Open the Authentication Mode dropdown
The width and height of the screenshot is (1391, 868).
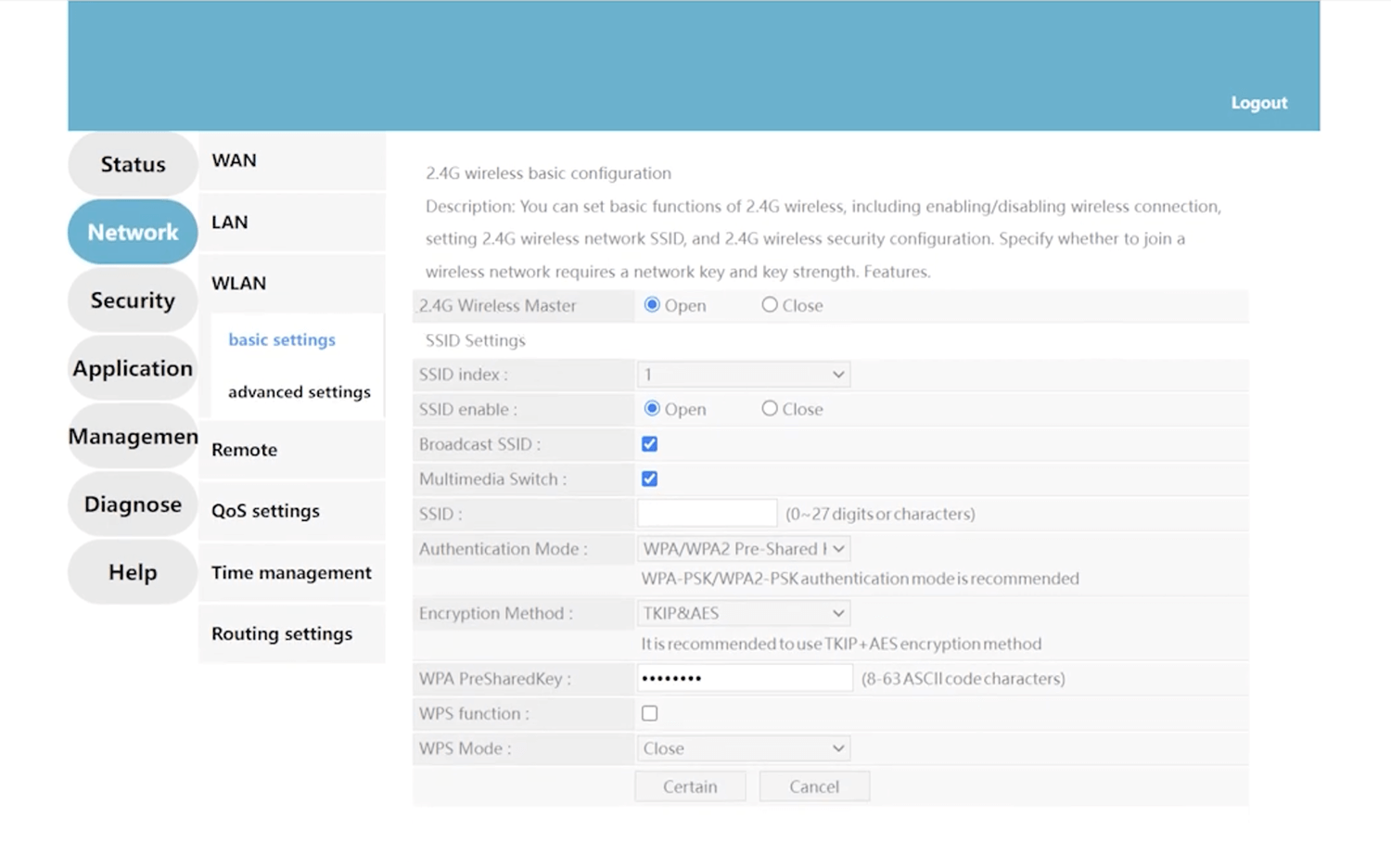(x=743, y=549)
